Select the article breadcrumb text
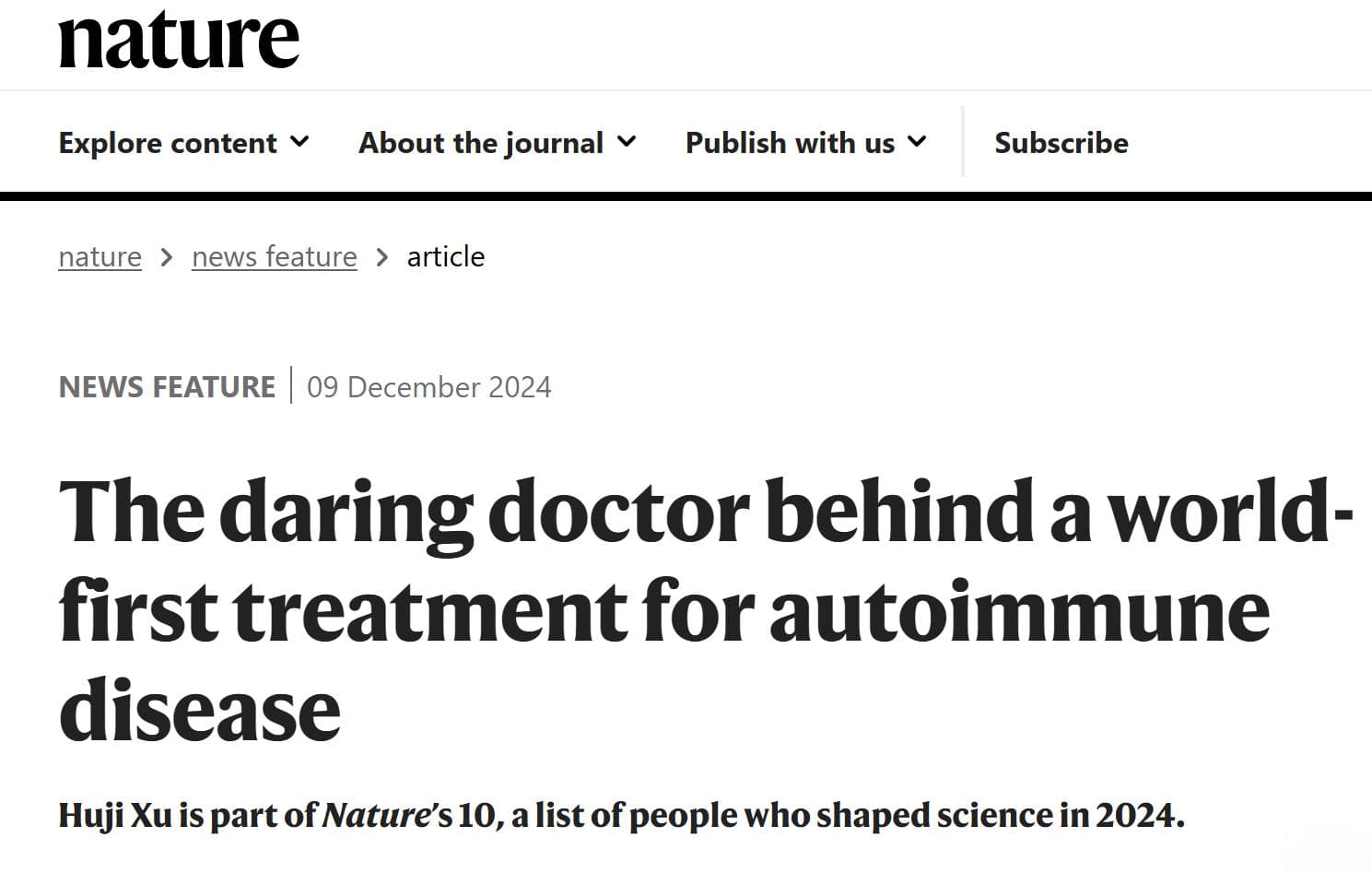This screenshot has width=1372, height=873. click(446, 256)
